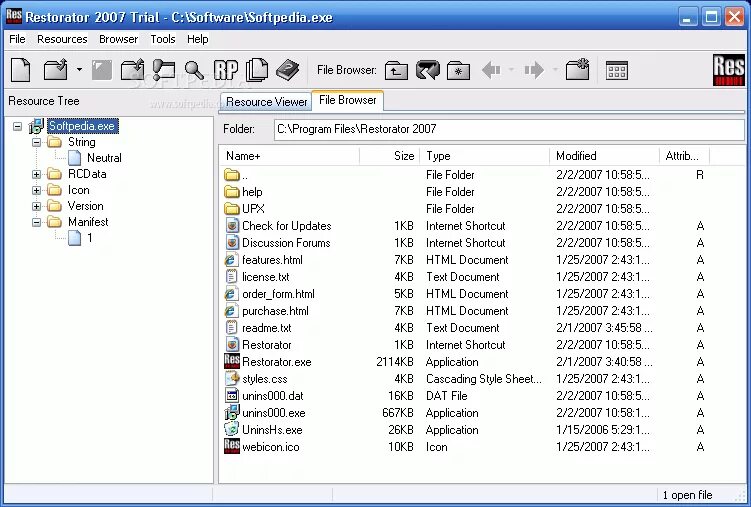The height and width of the screenshot is (507, 751).
Task: Collapse the String folder node
Action: (x=36, y=142)
